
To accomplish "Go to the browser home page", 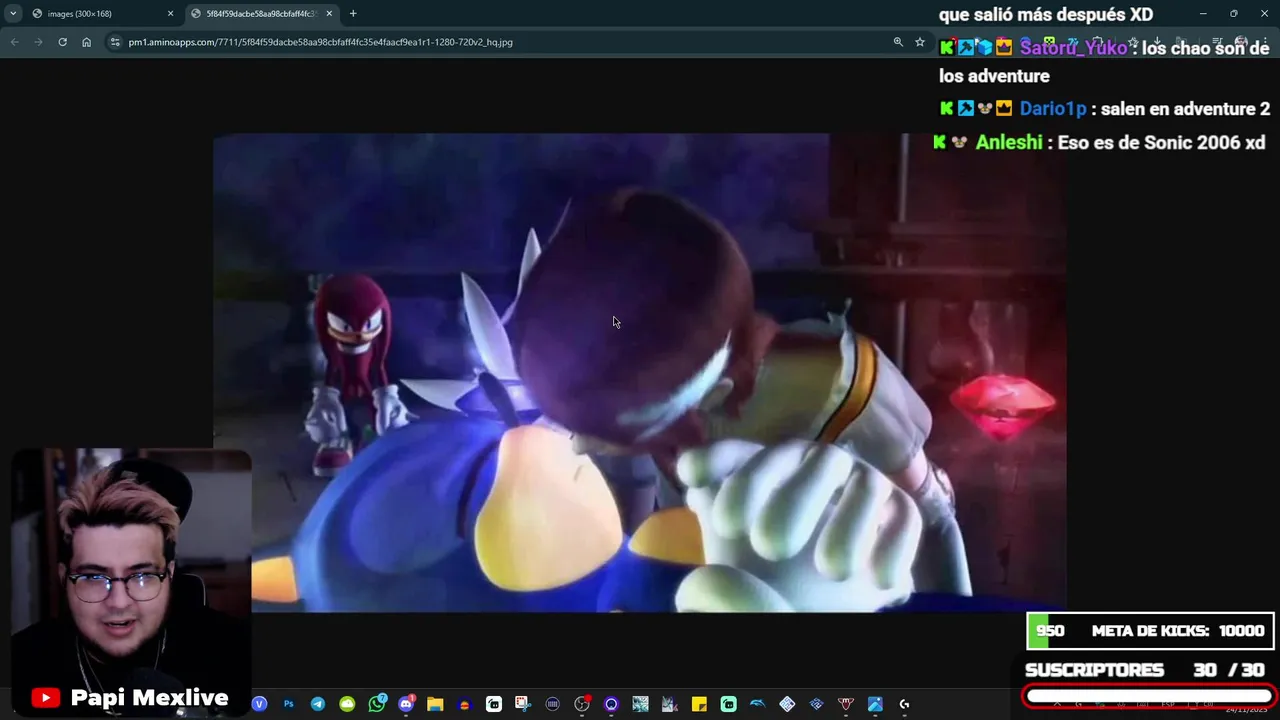I will pyautogui.click(x=86, y=42).
